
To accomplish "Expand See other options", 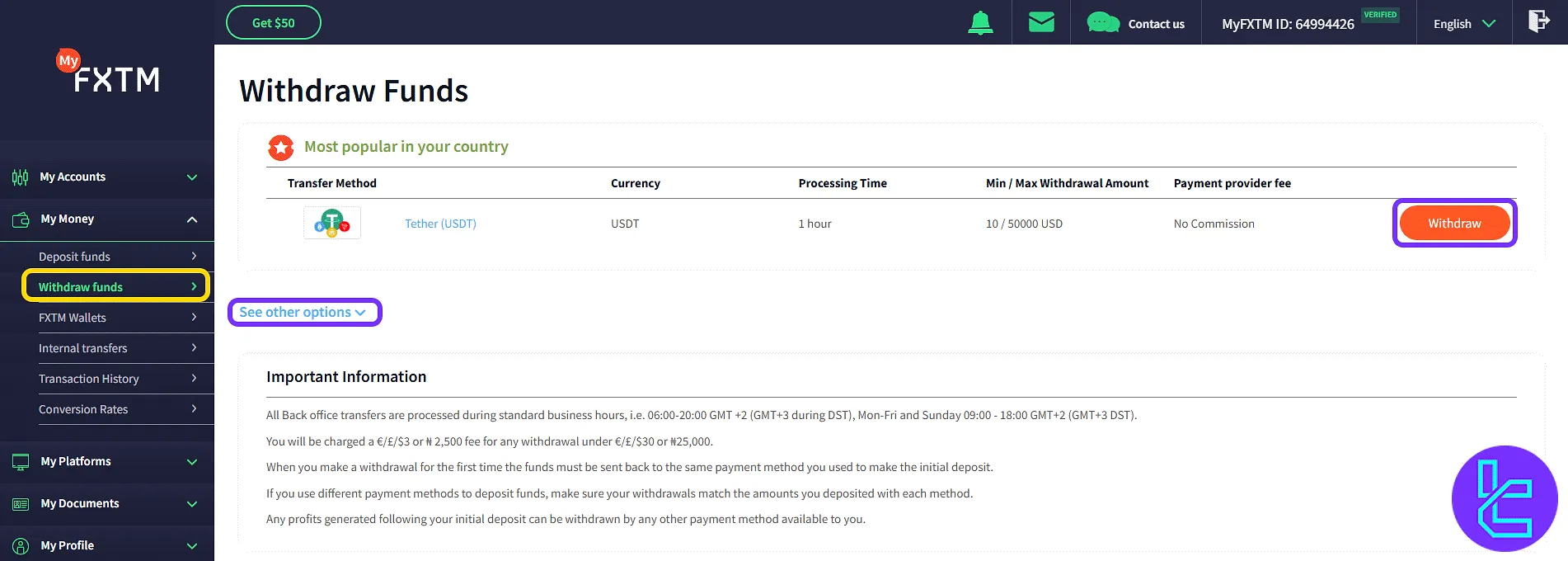I will pos(303,312).
